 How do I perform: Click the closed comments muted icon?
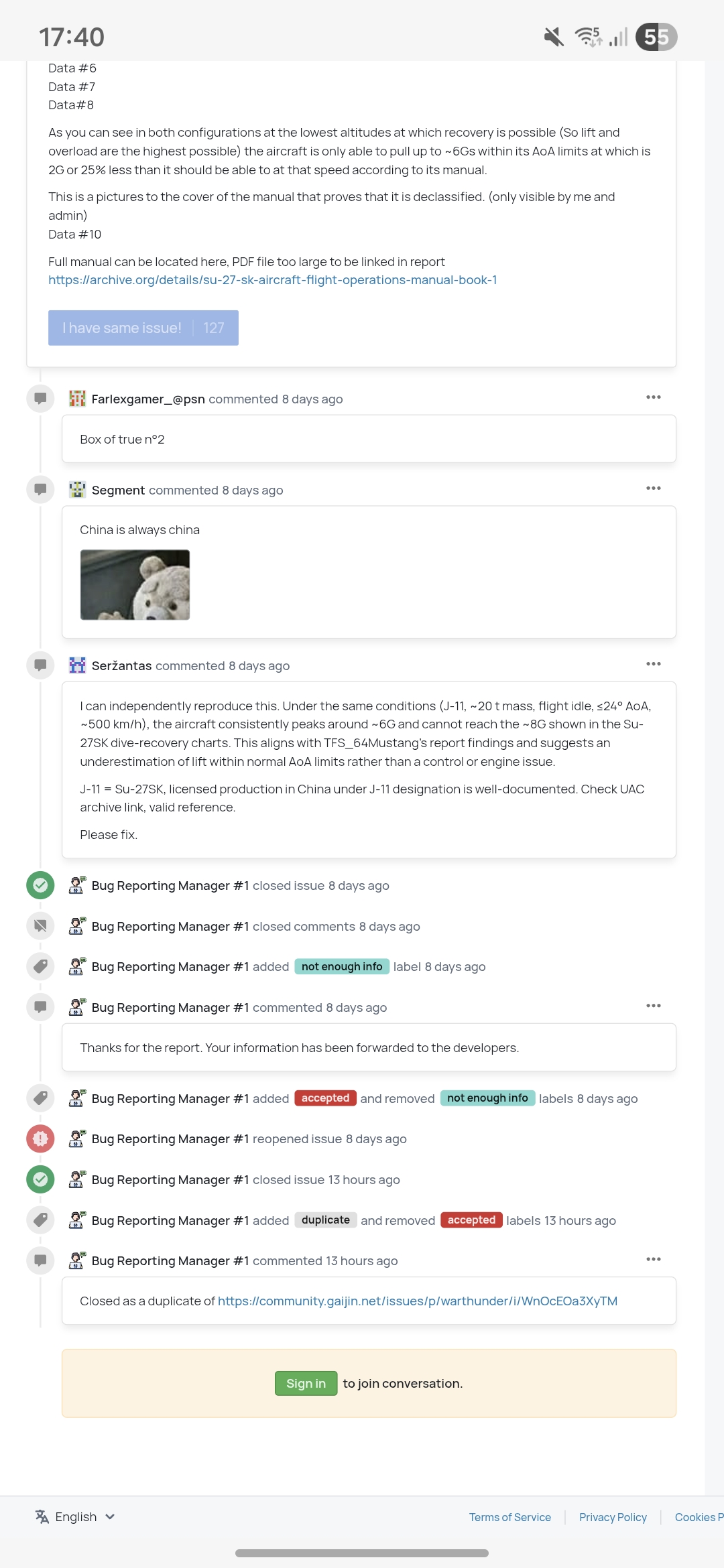coord(40,926)
